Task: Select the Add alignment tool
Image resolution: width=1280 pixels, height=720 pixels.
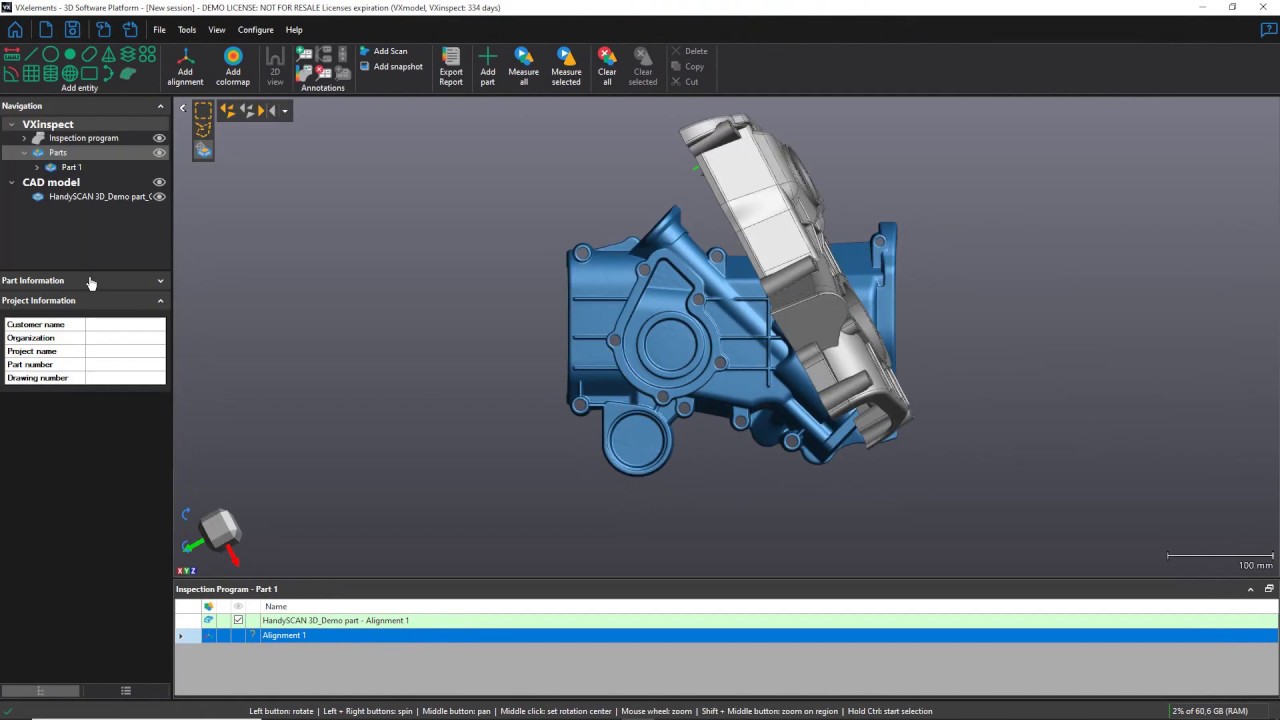Action: [185, 62]
